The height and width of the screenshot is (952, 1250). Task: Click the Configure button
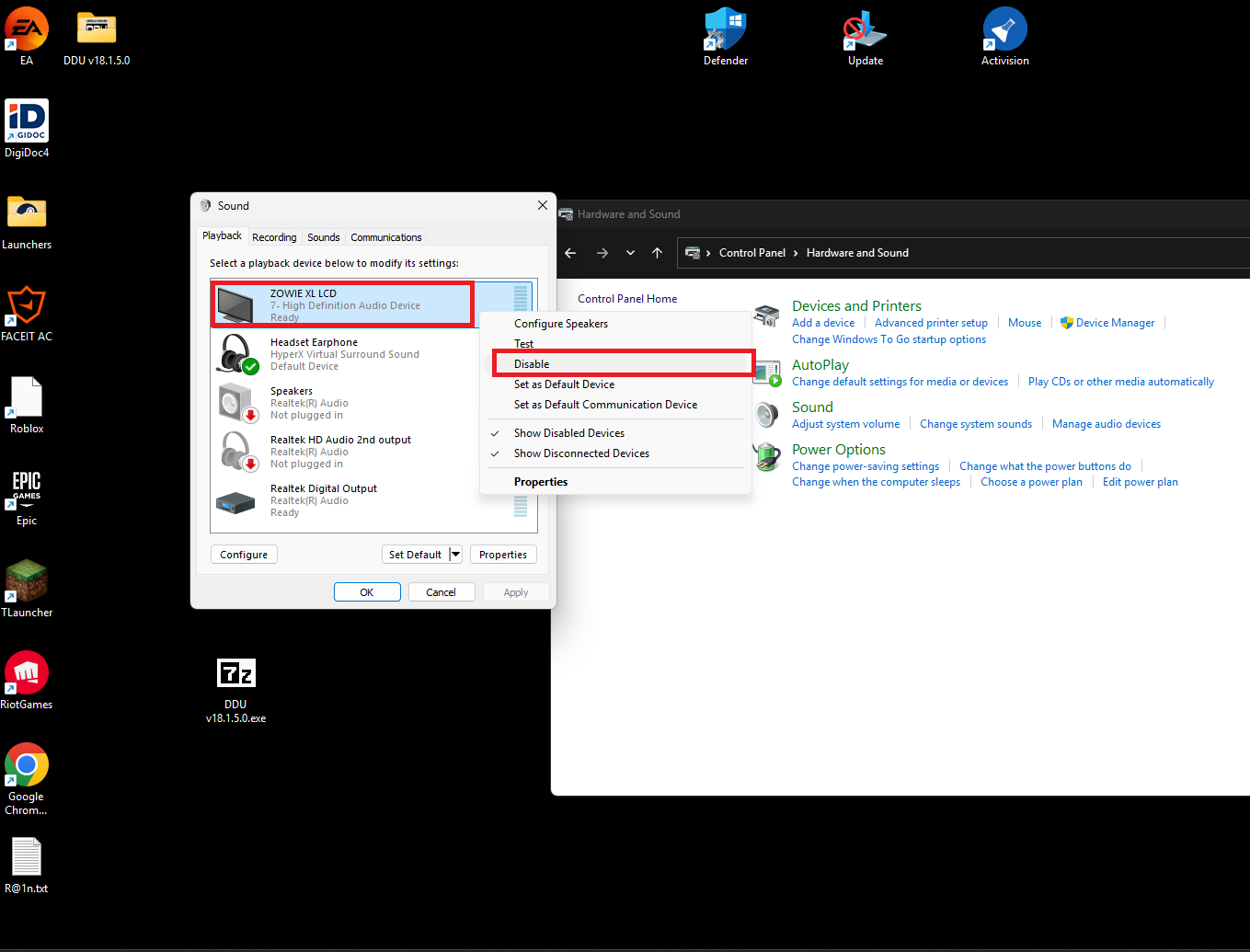click(x=244, y=555)
